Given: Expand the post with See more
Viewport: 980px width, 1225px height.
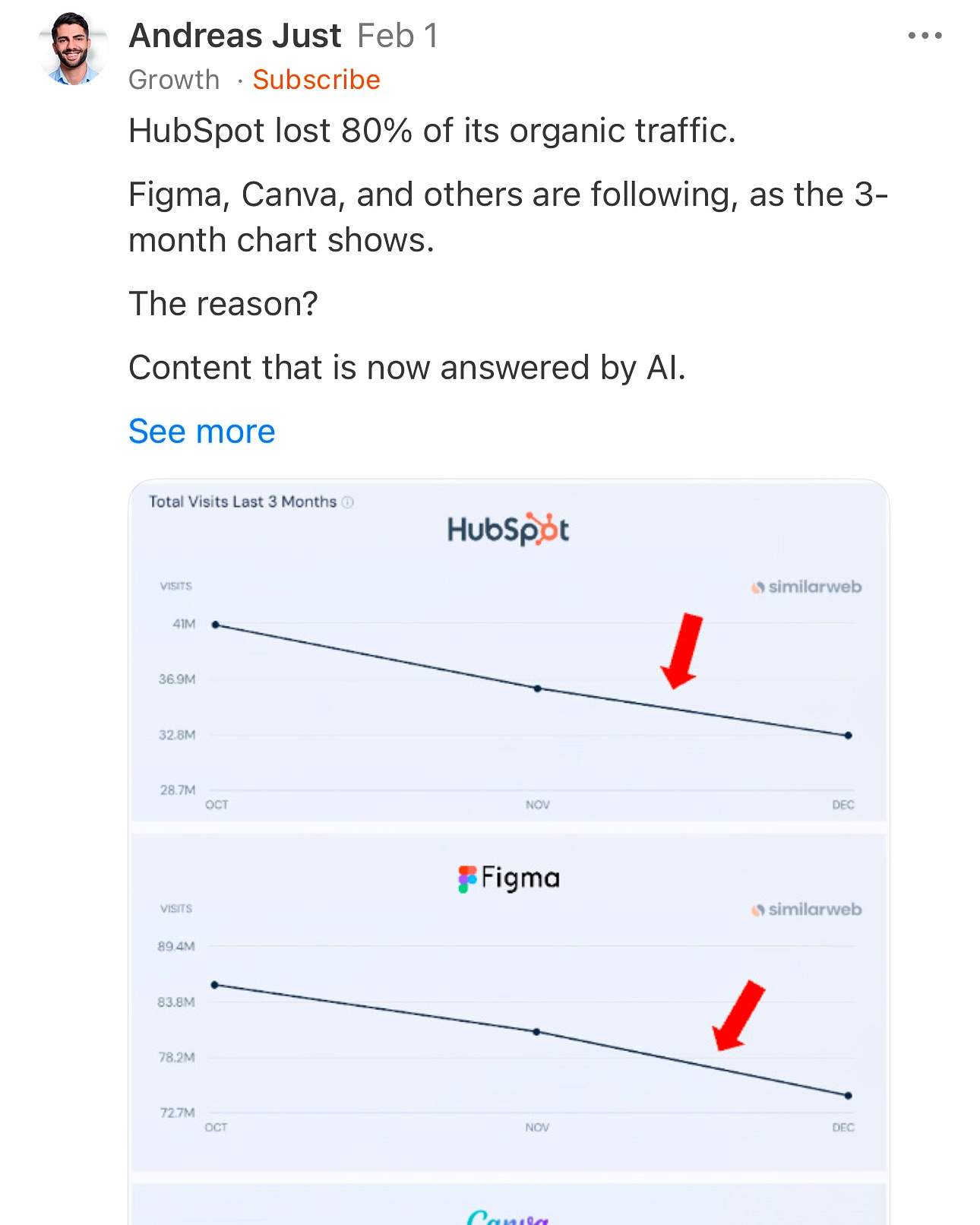Looking at the screenshot, I should (x=202, y=432).
